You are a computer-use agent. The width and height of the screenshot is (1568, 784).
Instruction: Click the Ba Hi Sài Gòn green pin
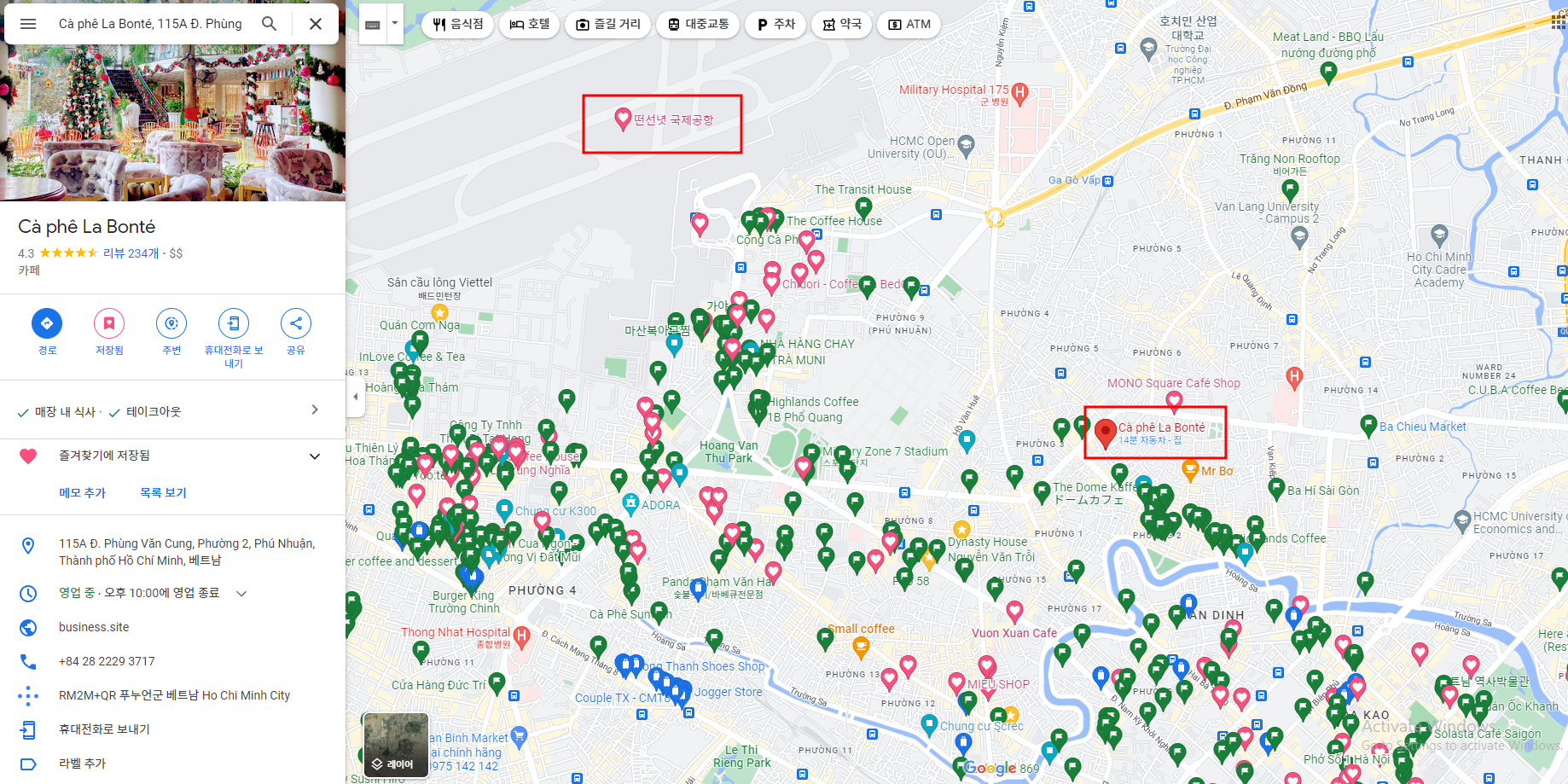point(1276,489)
